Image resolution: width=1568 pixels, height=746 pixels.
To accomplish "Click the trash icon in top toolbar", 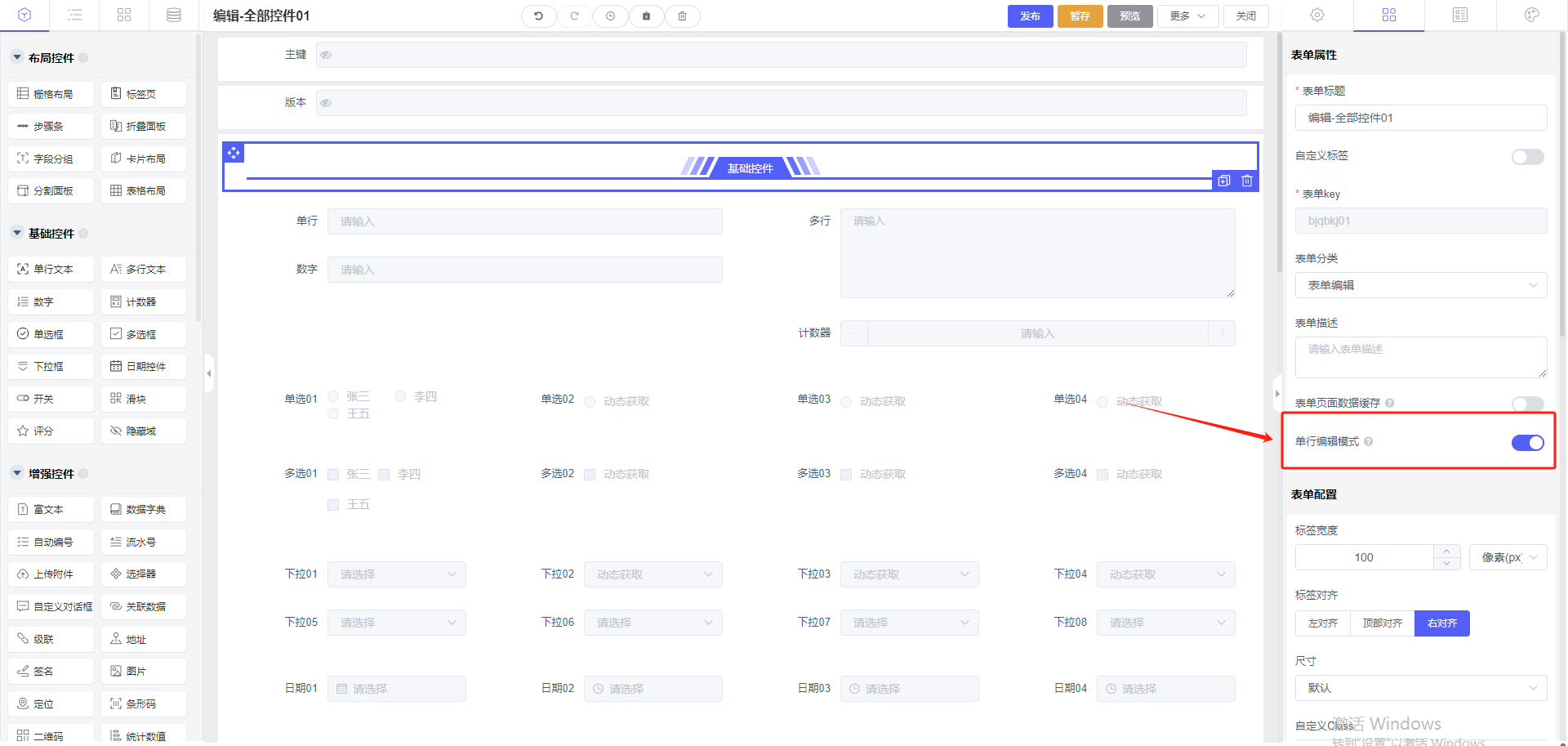I will [682, 16].
